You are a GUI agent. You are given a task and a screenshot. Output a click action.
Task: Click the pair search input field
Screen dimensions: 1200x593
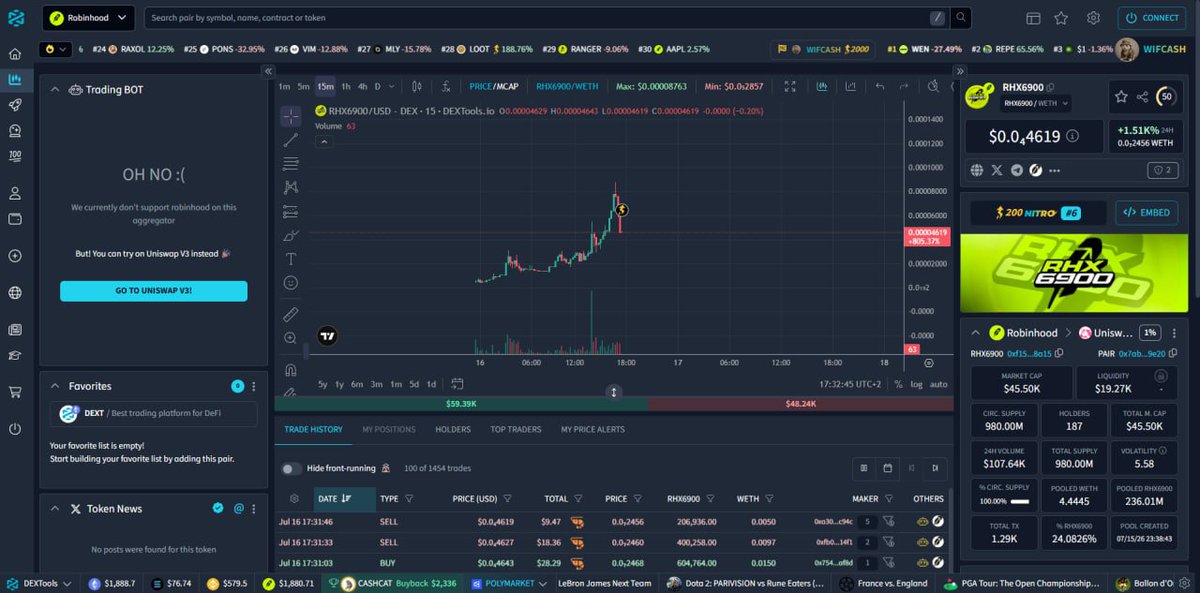536,18
